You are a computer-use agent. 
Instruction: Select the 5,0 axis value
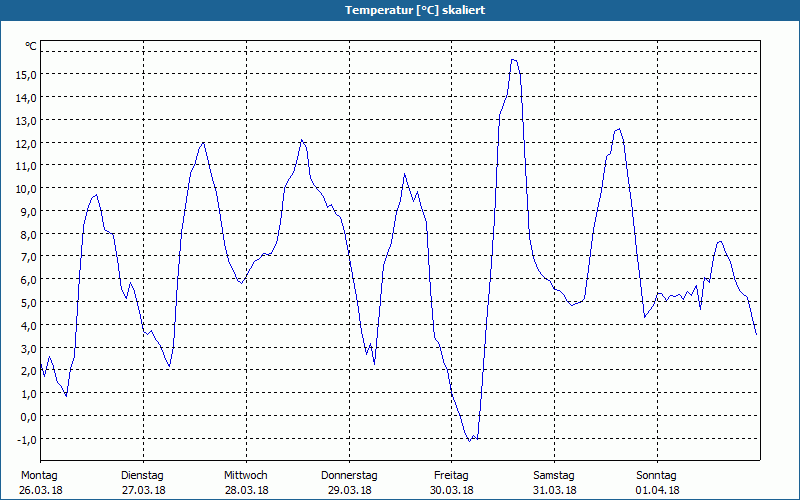pyautogui.click(x=29, y=303)
